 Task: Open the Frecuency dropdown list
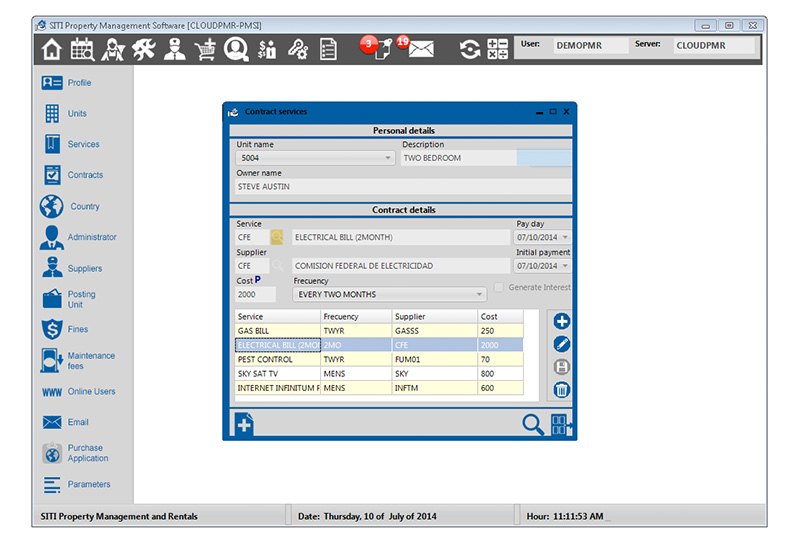pyautogui.click(x=480, y=295)
